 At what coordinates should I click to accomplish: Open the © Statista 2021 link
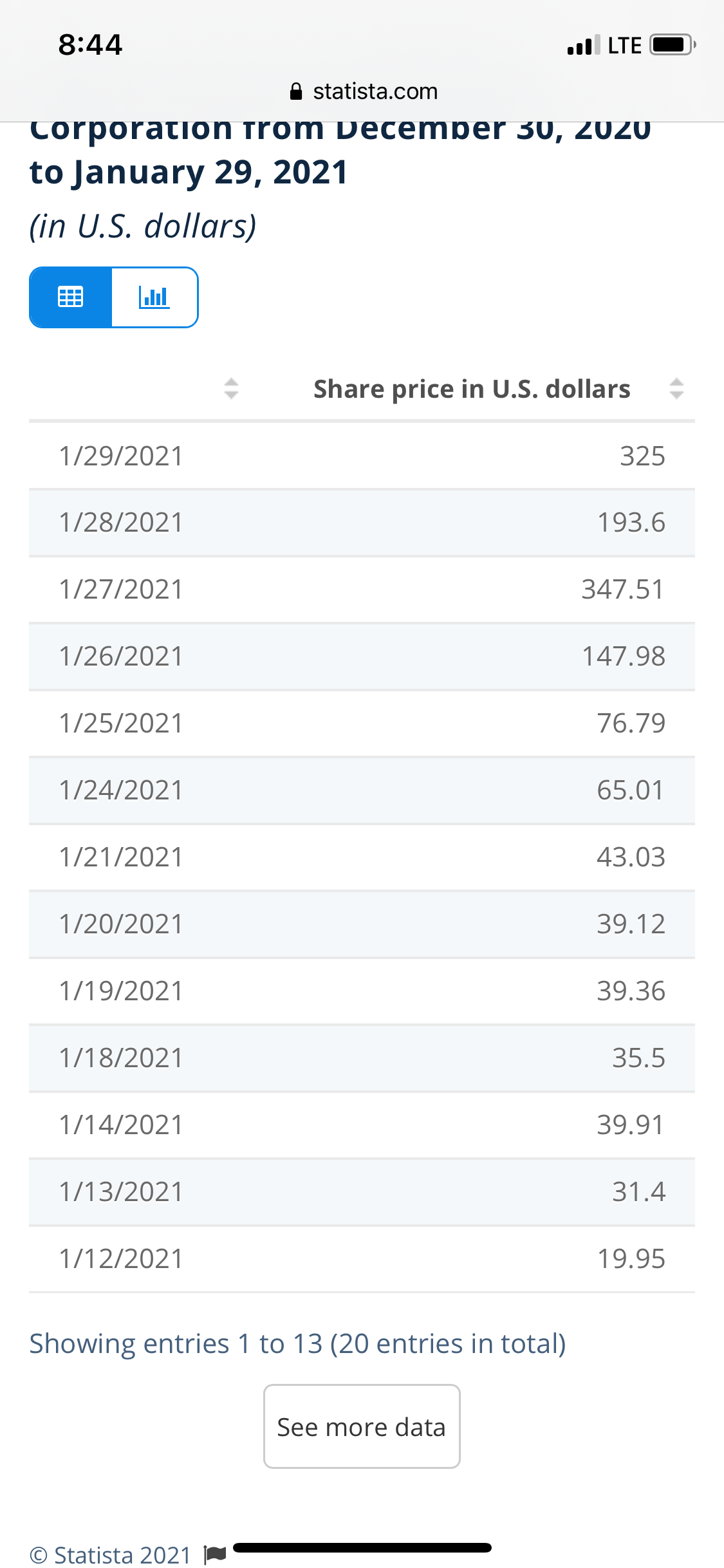tap(111, 1554)
